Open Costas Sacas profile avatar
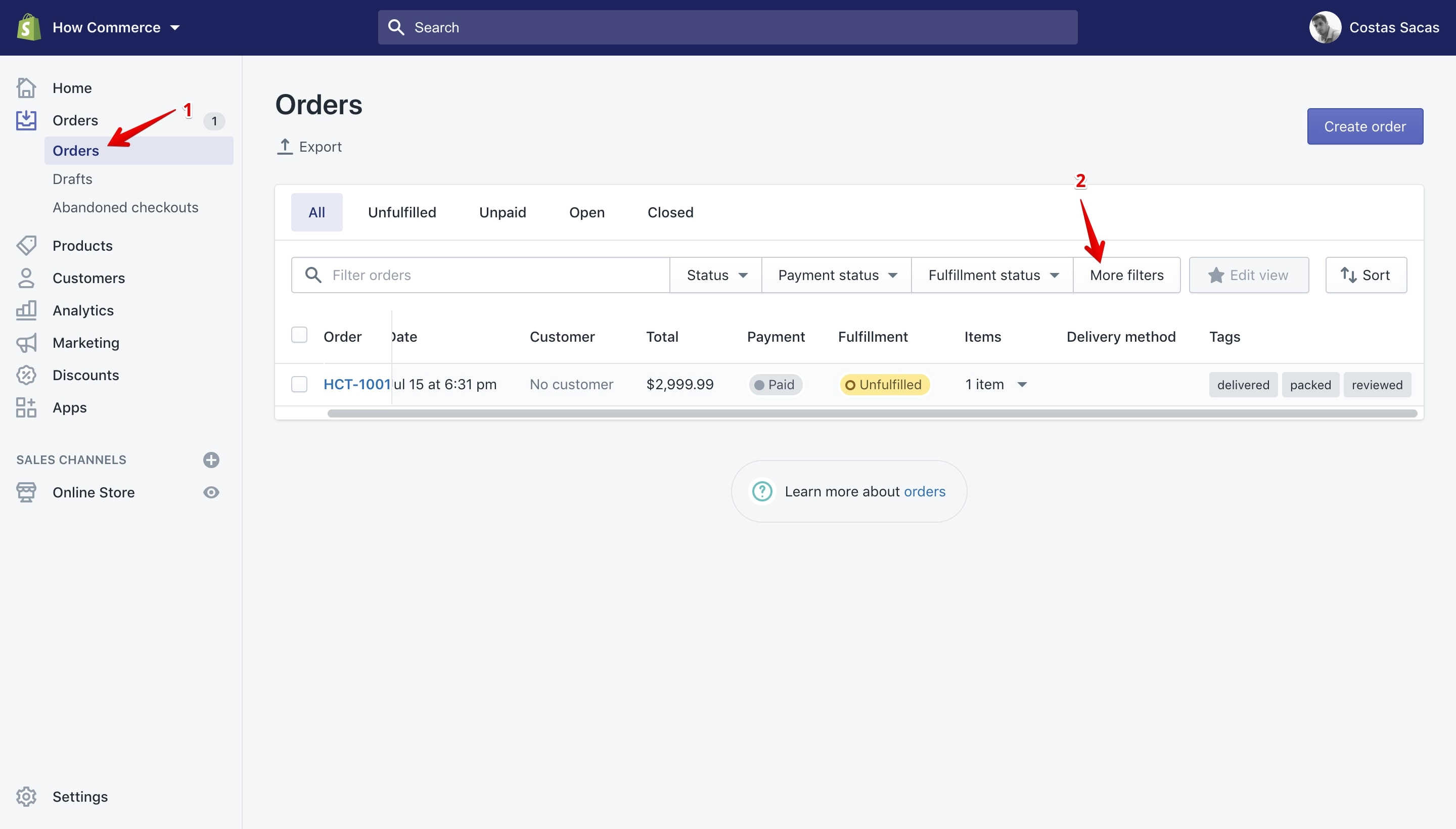1456x829 pixels. coord(1325,27)
